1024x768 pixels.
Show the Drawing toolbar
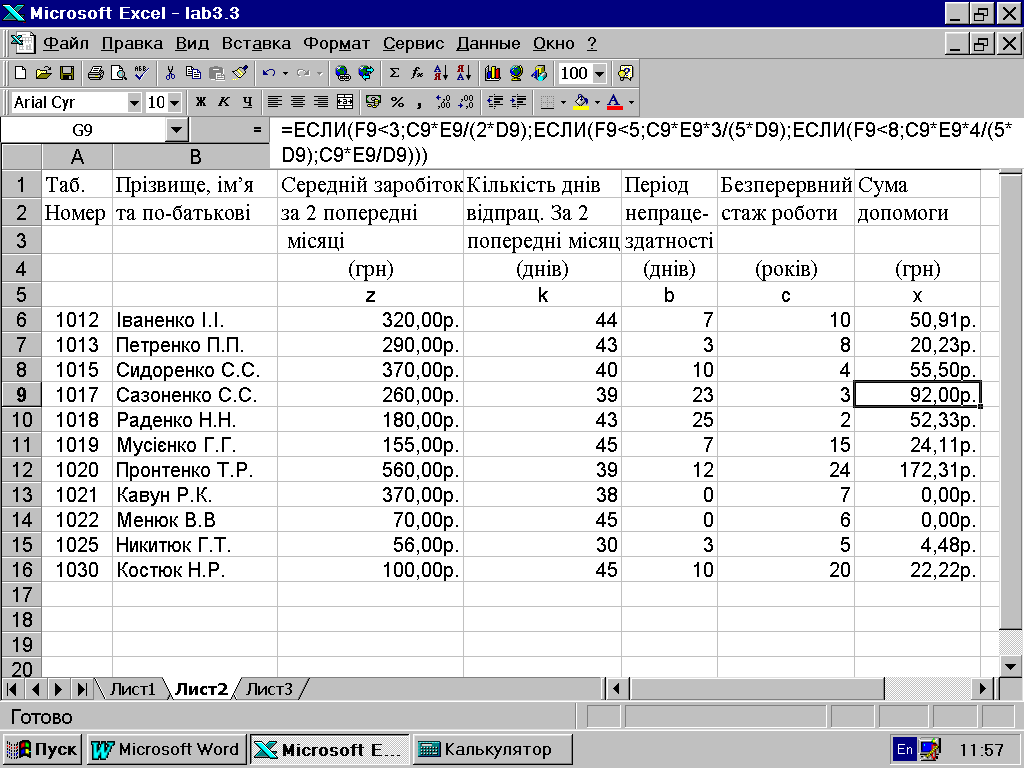539,73
